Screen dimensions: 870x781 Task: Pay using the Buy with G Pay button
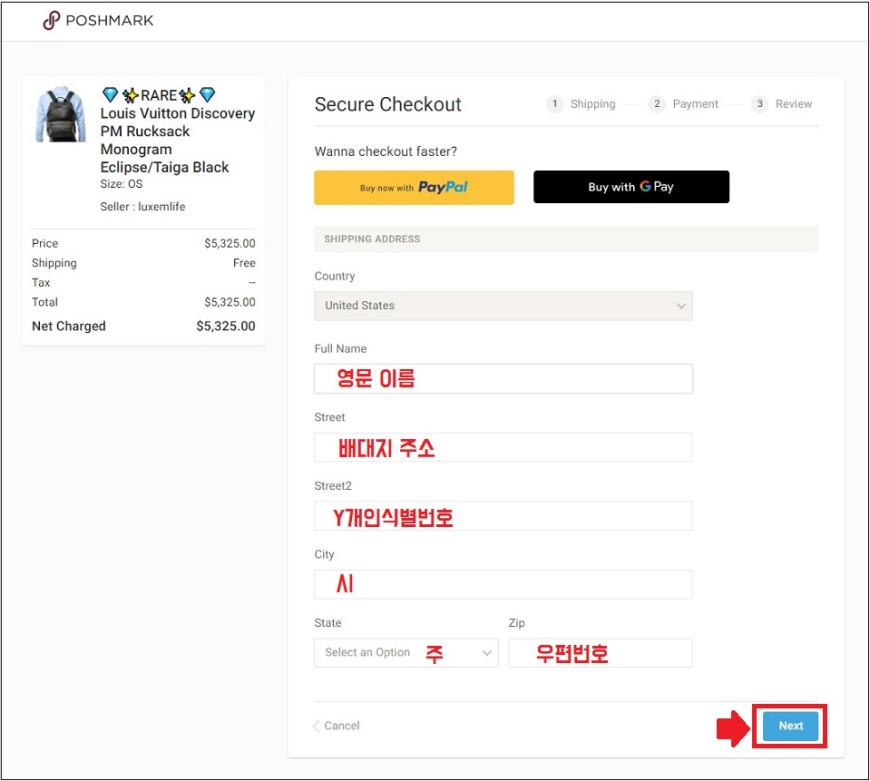point(631,187)
